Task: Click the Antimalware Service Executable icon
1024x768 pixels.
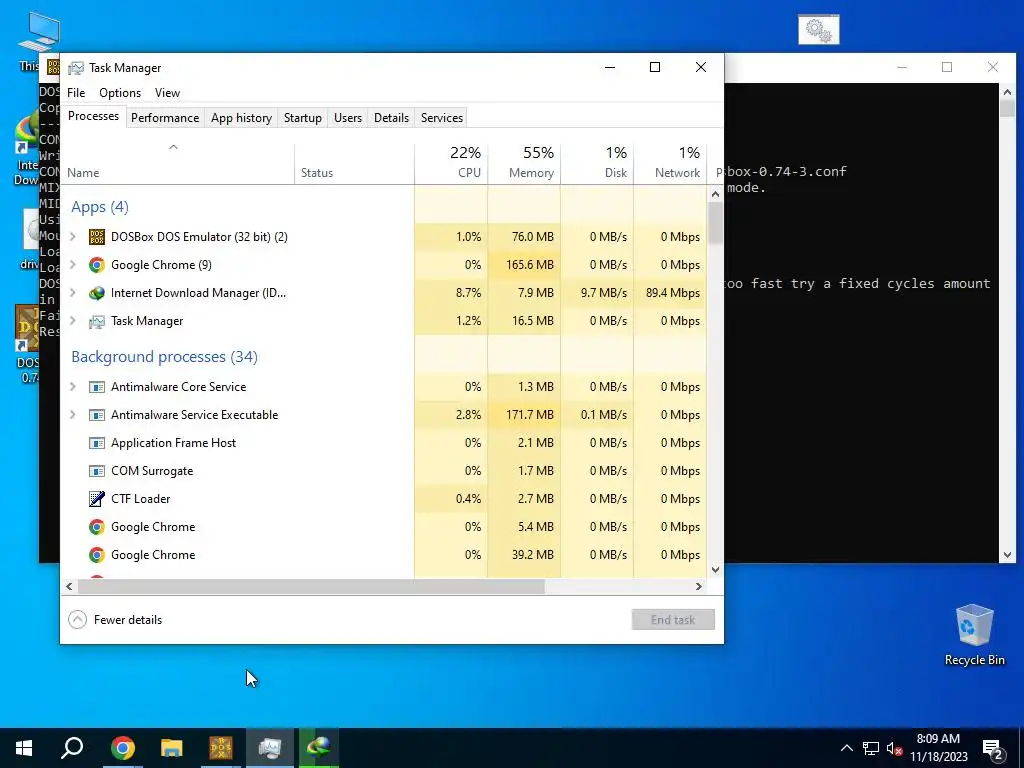Action: tap(97, 415)
